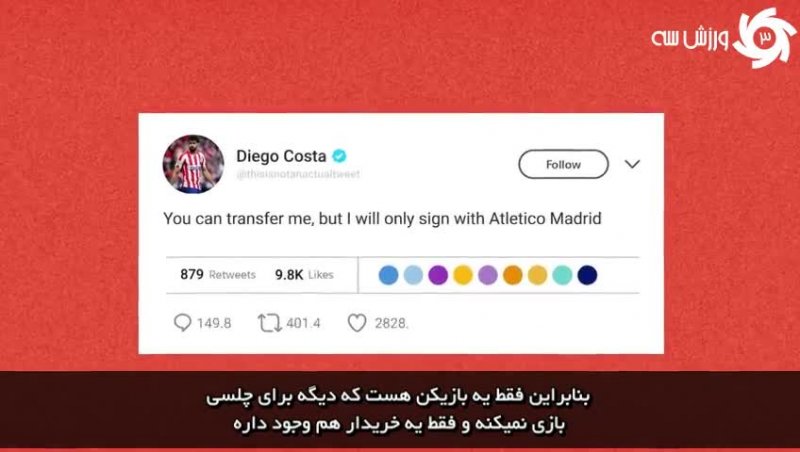
Task: Click the 401.4 retweet count
Action: coord(304,323)
